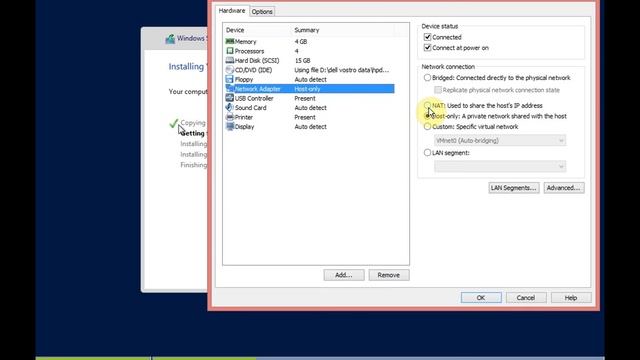
Task: Open the VMnet0 (Auto-bridging) dropdown
Action: click(x=500, y=140)
